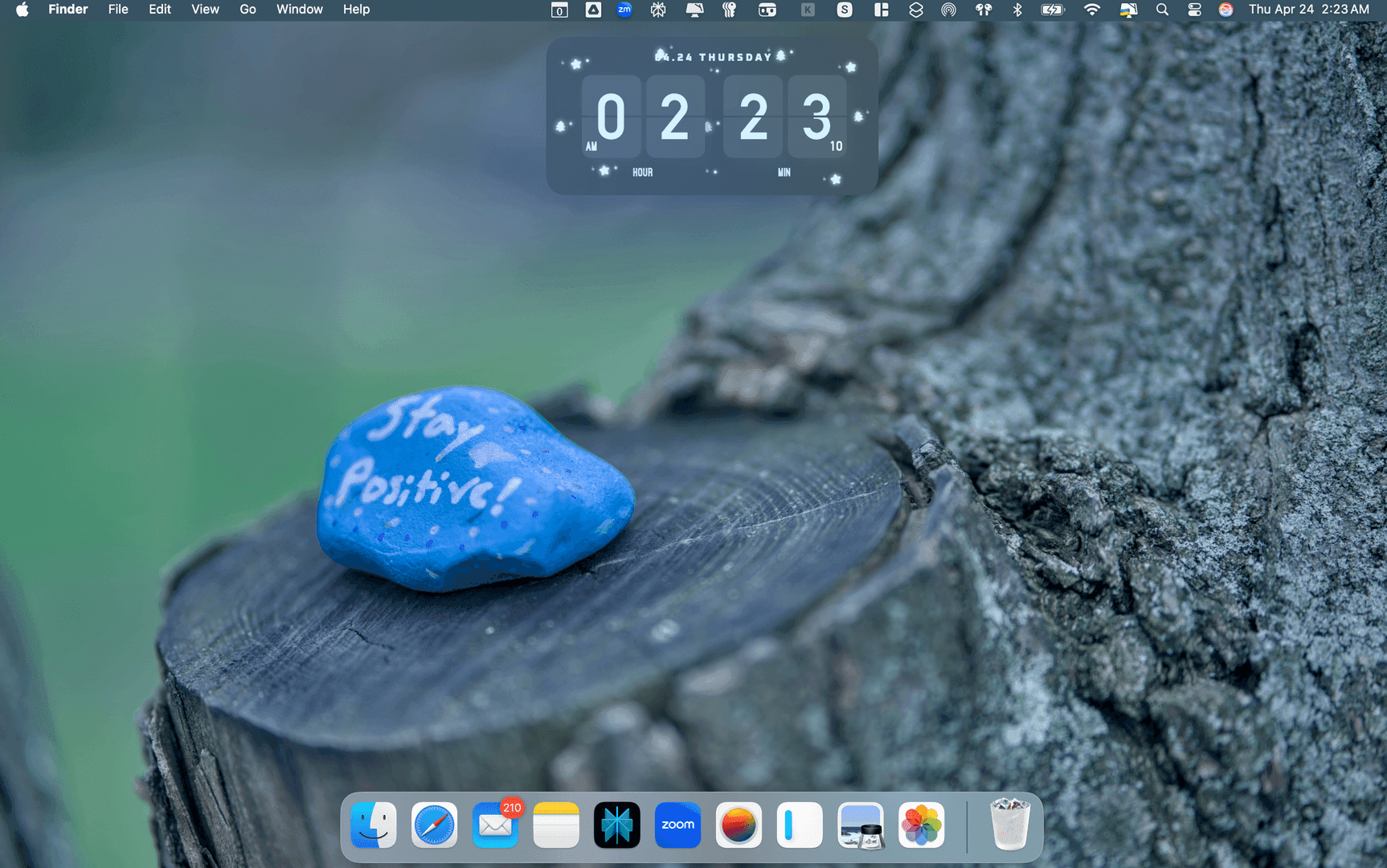Viewport: 1387px width, 868px height.
Task: Click the AirPods menu bar icon
Action: pyautogui.click(x=984, y=10)
